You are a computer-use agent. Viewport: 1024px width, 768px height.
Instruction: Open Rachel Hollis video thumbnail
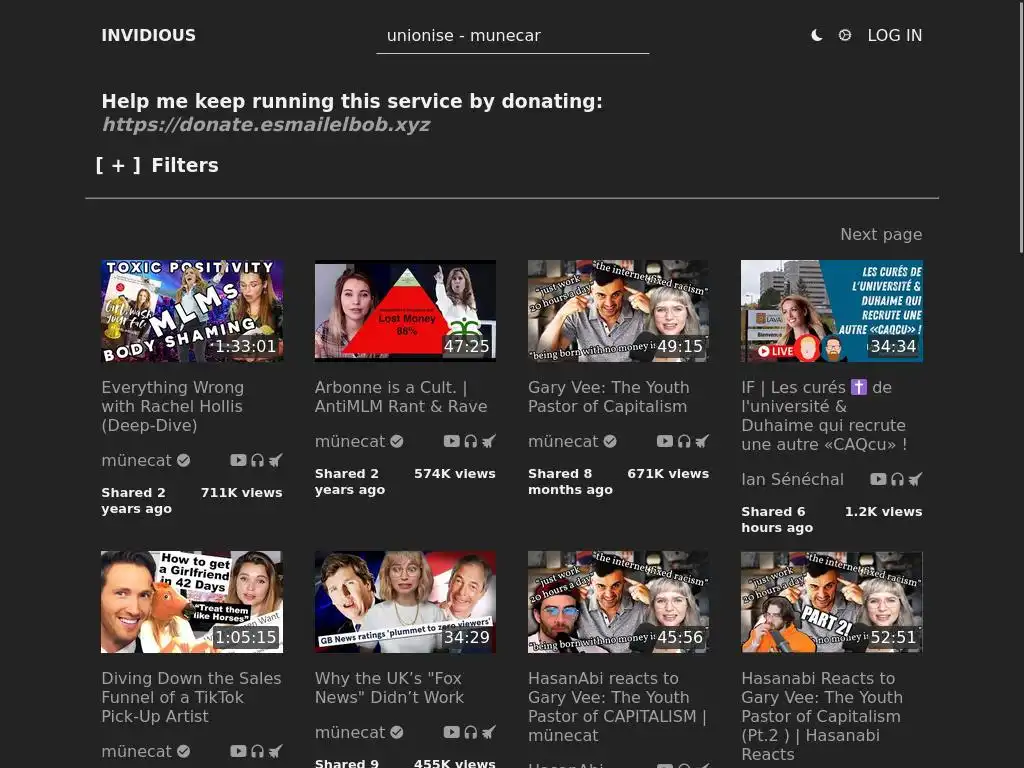tap(192, 311)
